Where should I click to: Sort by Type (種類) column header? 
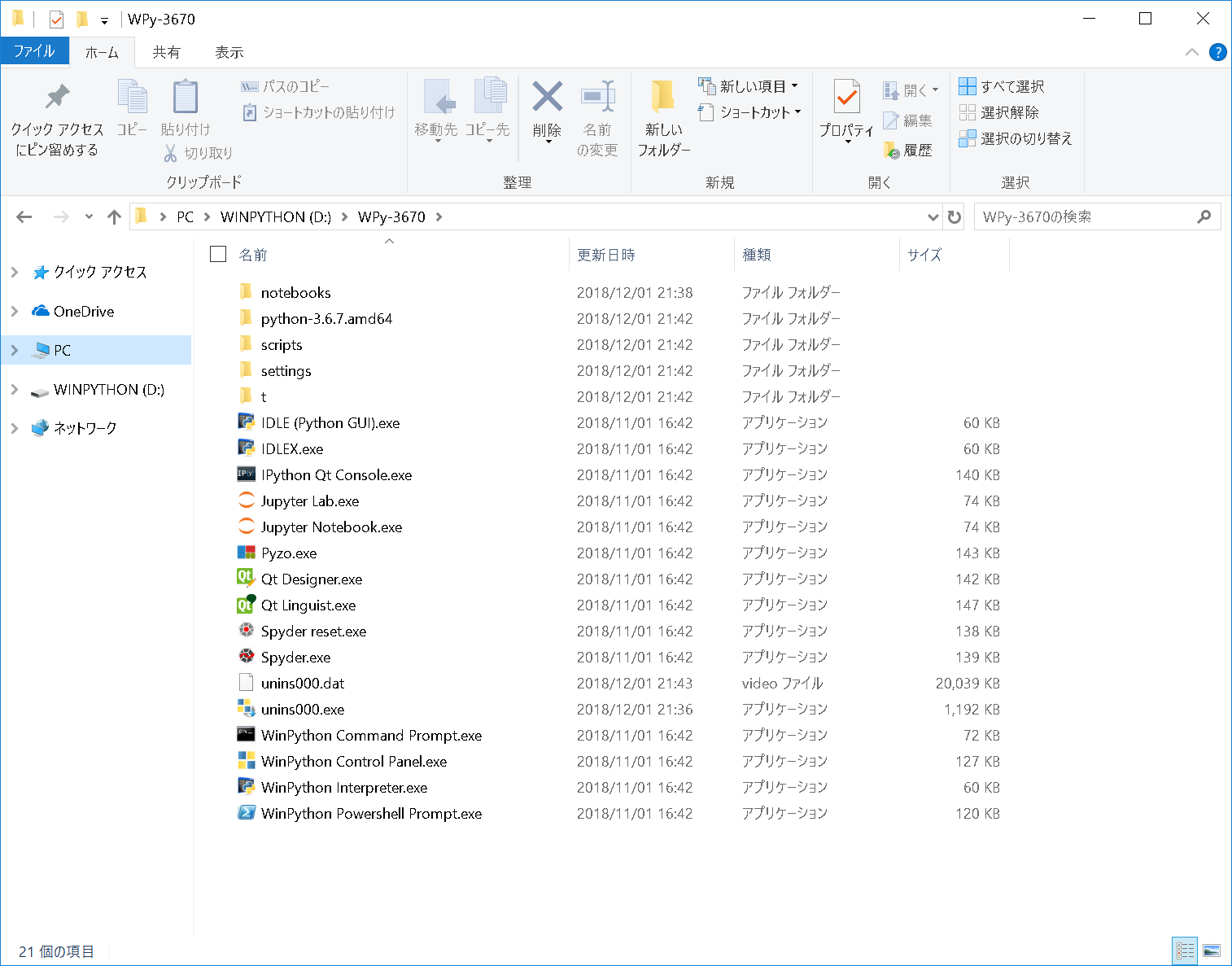click(756, 255)
